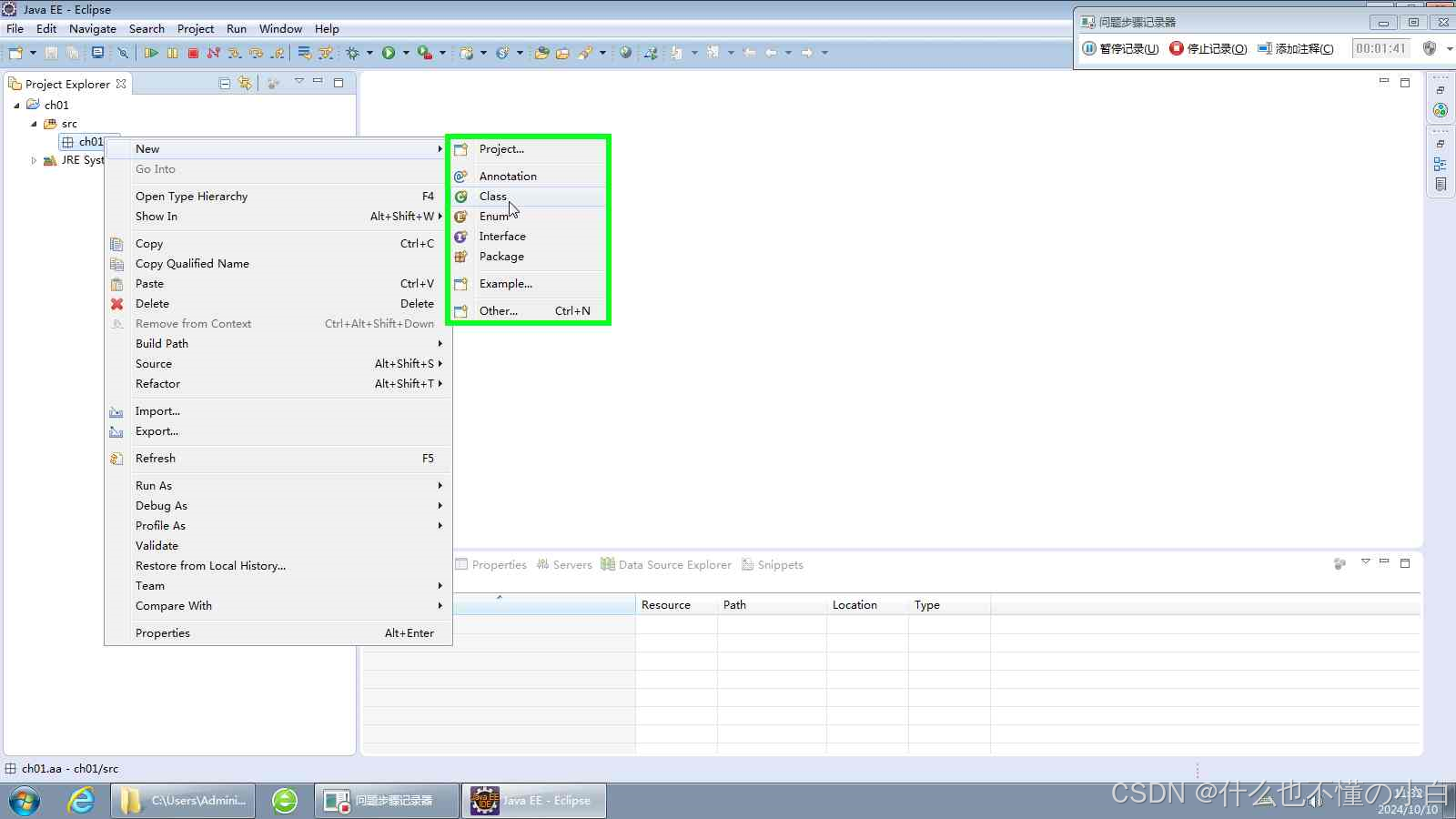Click the Pause Record button in Steps Recorder
The height and width of the screenshot is (819, 1456).
(1121, 48)
